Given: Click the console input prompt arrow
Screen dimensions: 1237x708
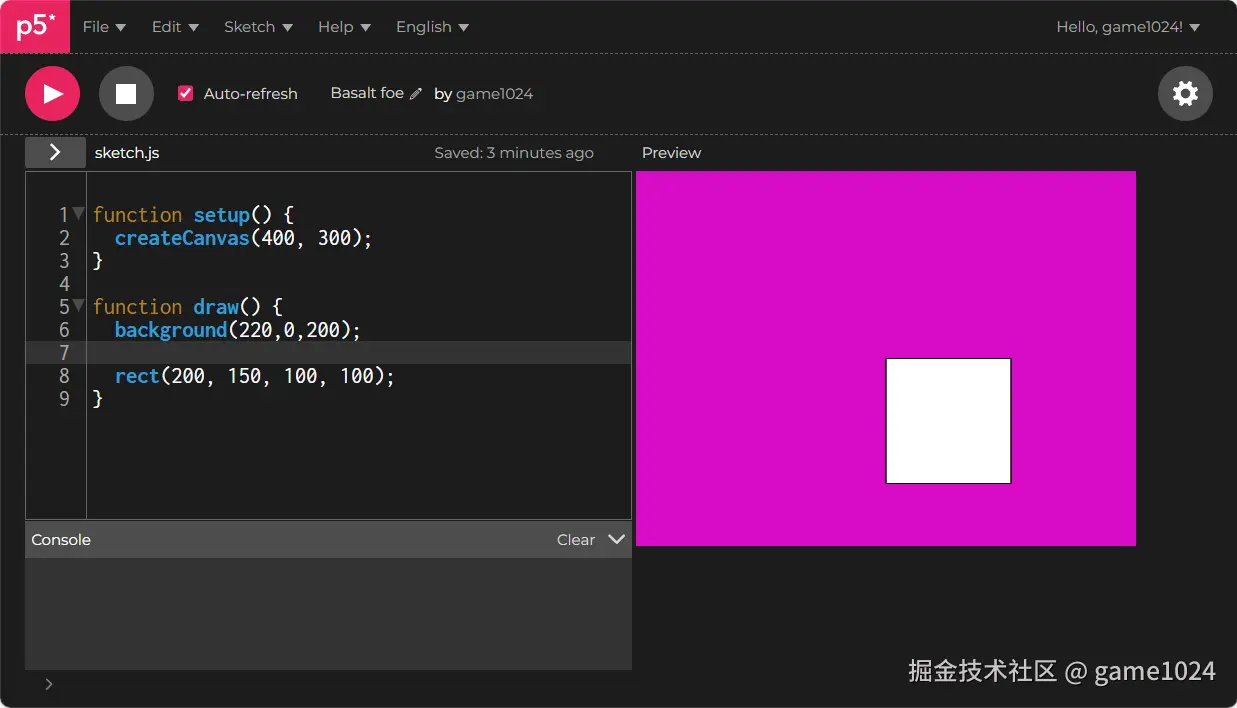Looking at the screenshot, I should pos(49,684).
